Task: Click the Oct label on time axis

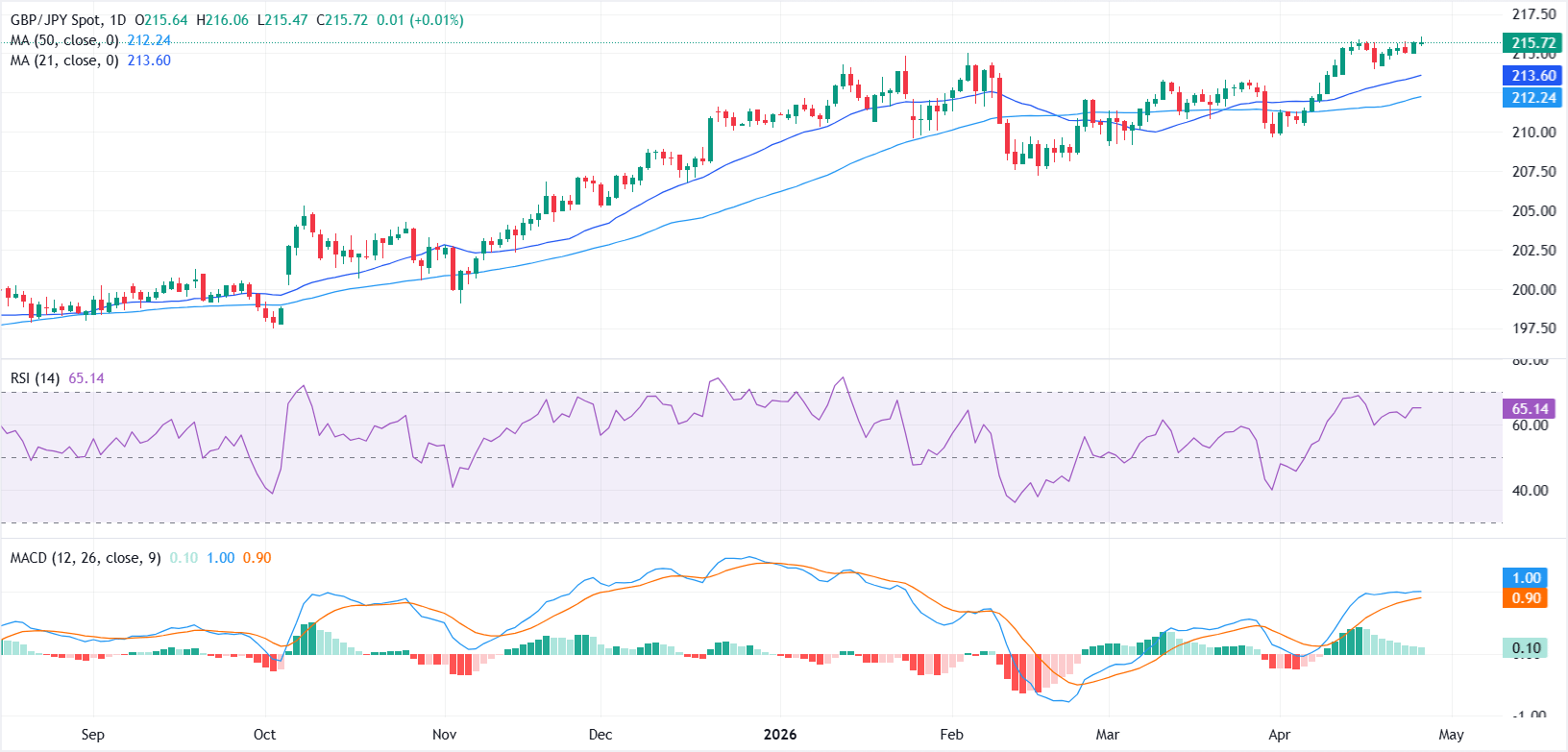Action: pos(264,735)
